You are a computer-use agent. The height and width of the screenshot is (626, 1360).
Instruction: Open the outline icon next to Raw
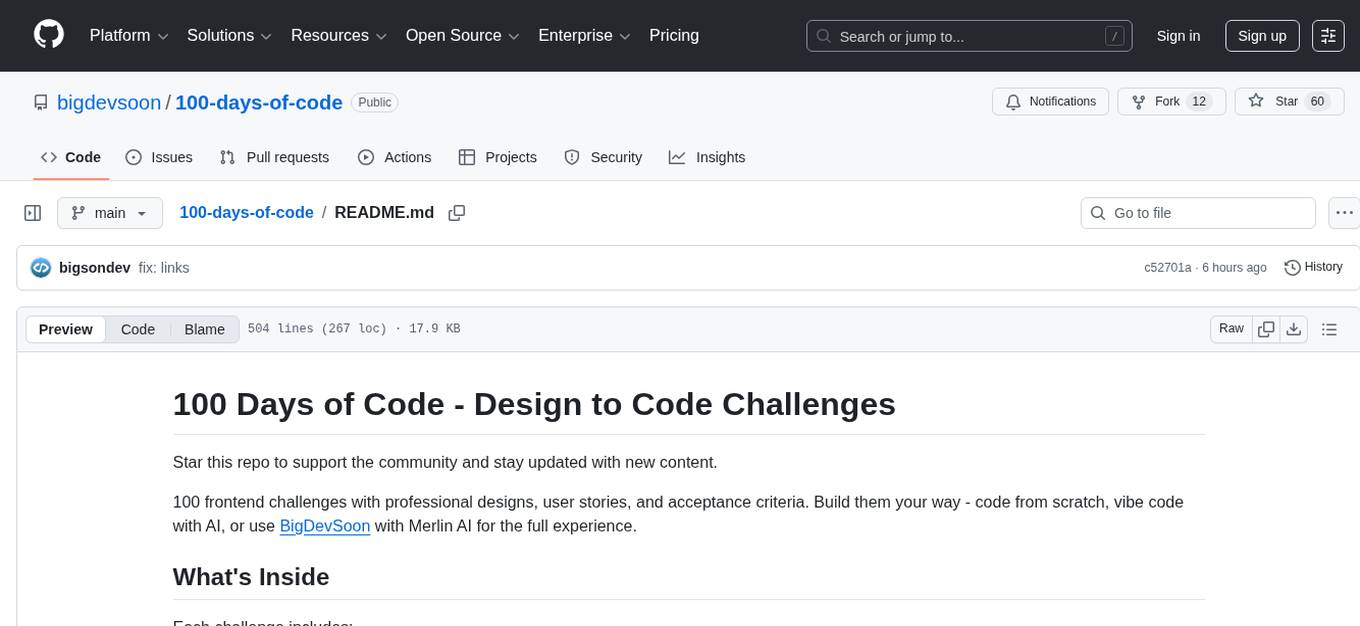(x=1330, y=328)
